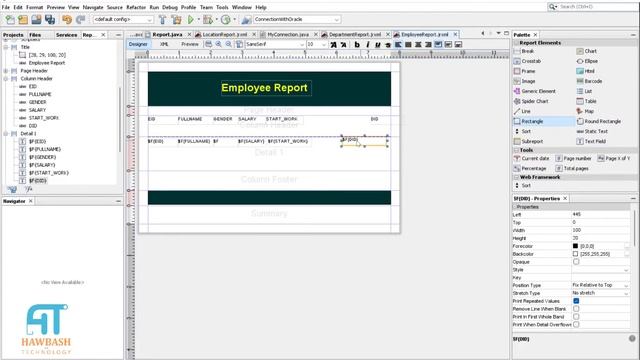Open the default config dropdown
This screenshot has height=360, width=640.
(x=123, y=19)
